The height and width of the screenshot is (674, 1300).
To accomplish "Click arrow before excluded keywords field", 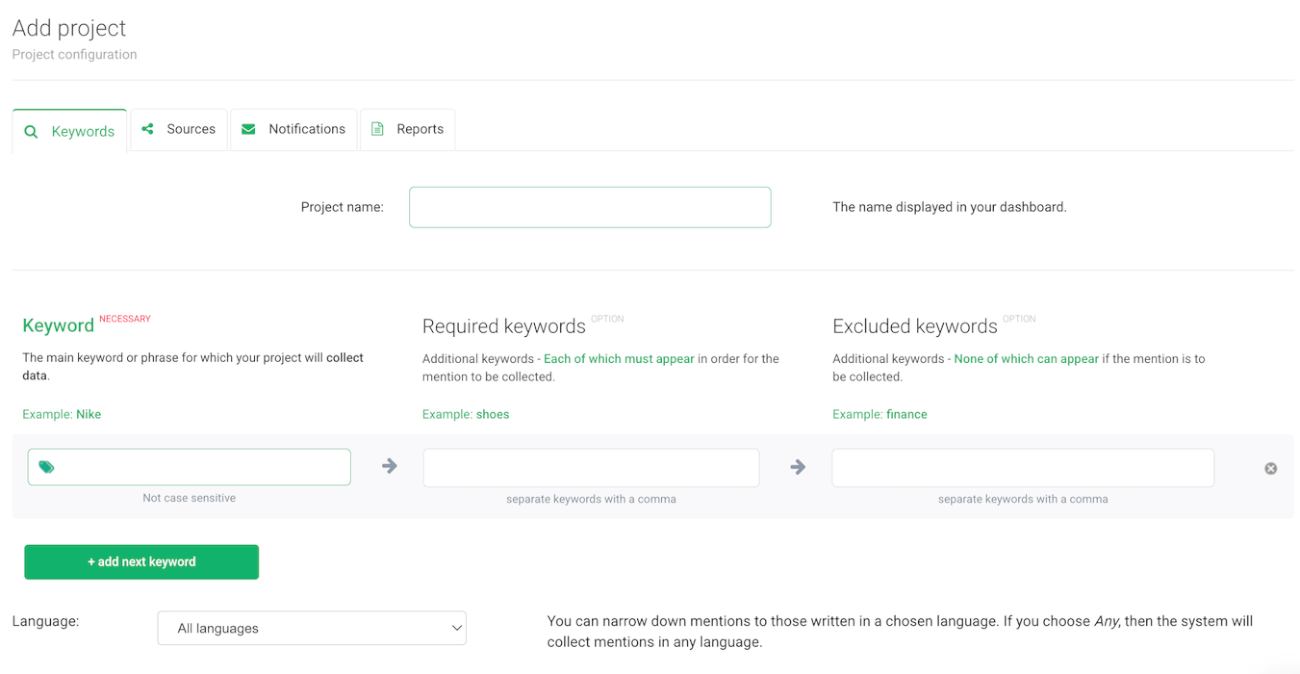I will 798,466.
